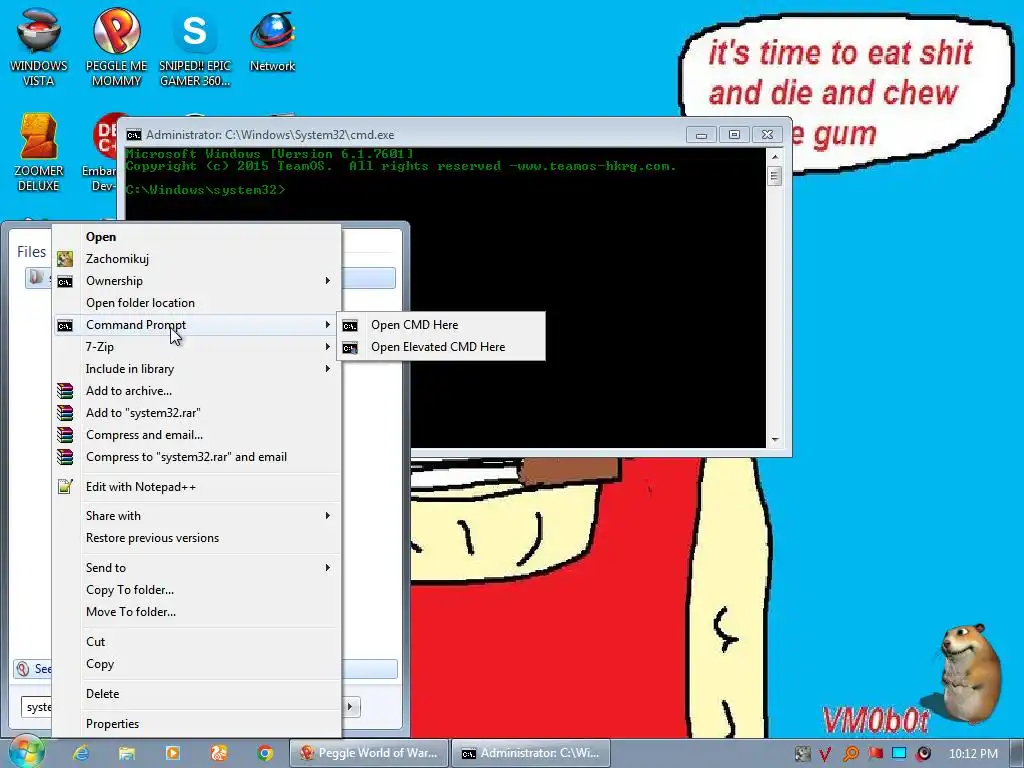Select Cut from the context menu
This screenshot has width=1024, height=768.
pyautogui.click(x=197, y=642)
